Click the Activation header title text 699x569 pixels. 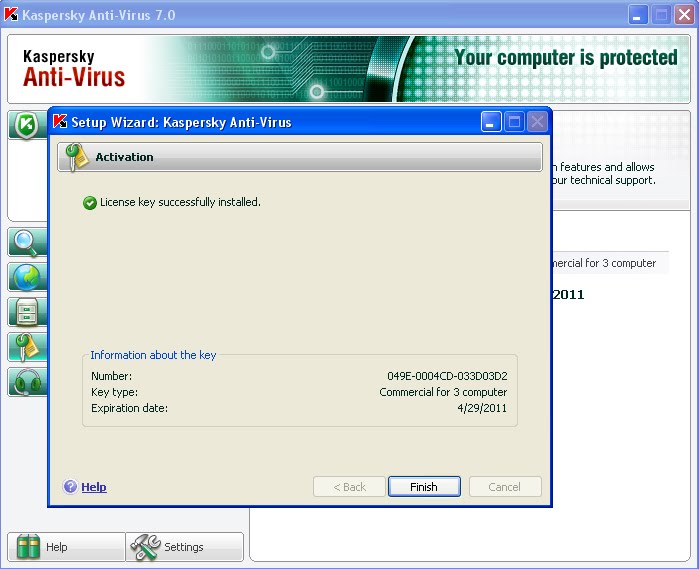point(124,157)
